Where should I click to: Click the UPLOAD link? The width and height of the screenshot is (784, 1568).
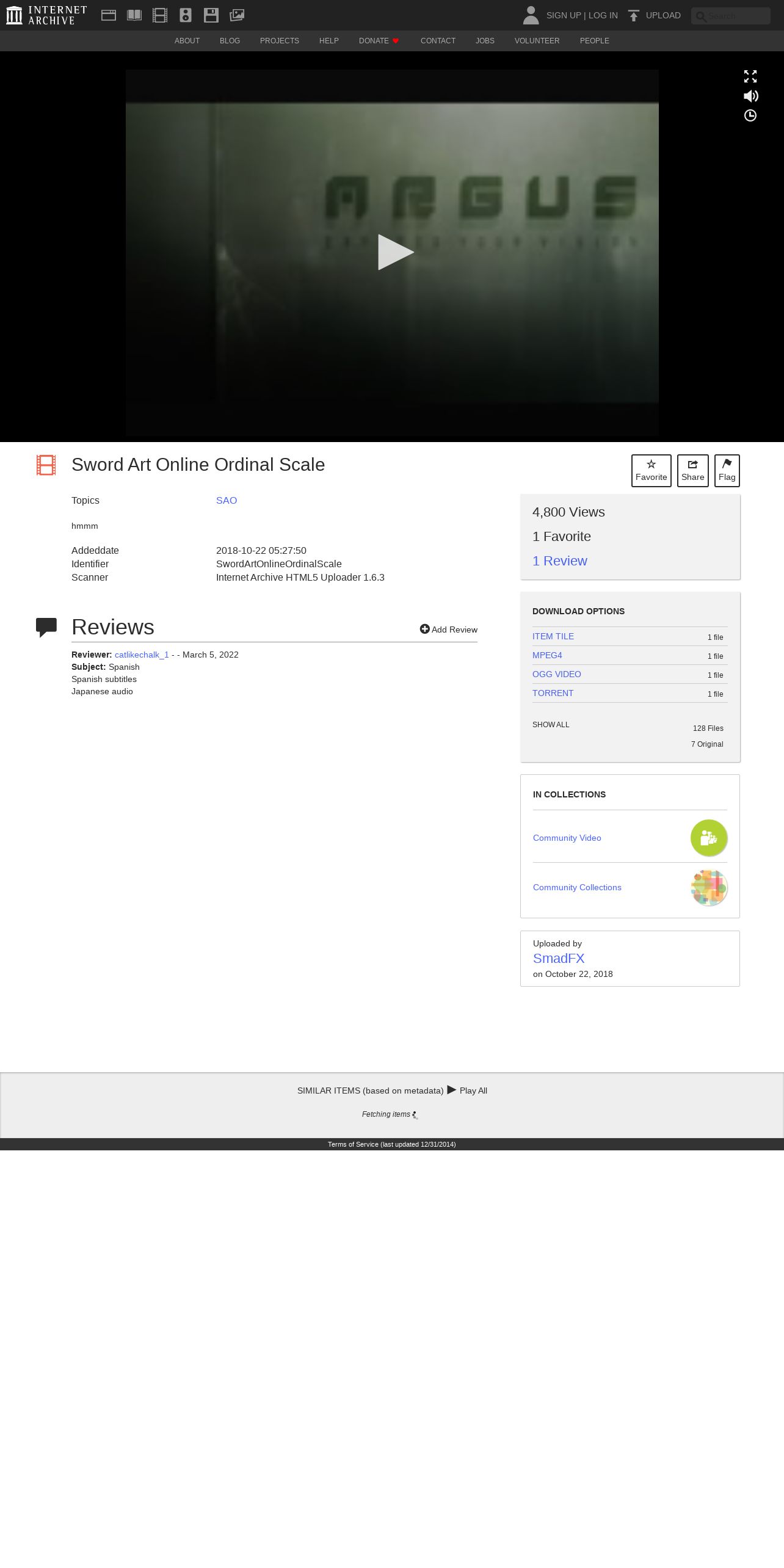click(663, 15)
